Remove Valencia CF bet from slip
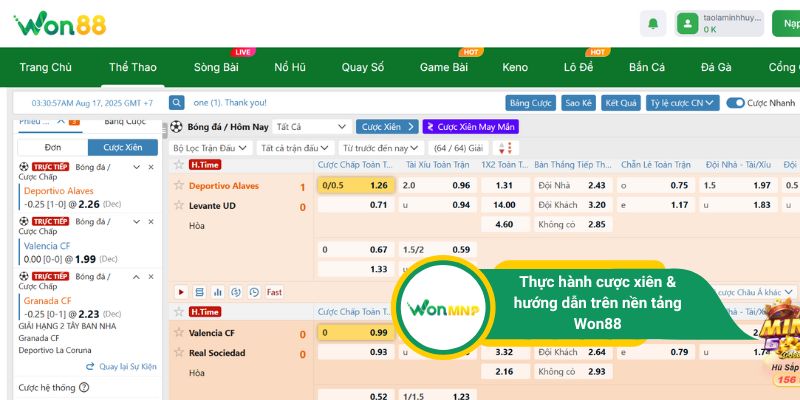This screenshot has height=400, width=800. [151, 221]
